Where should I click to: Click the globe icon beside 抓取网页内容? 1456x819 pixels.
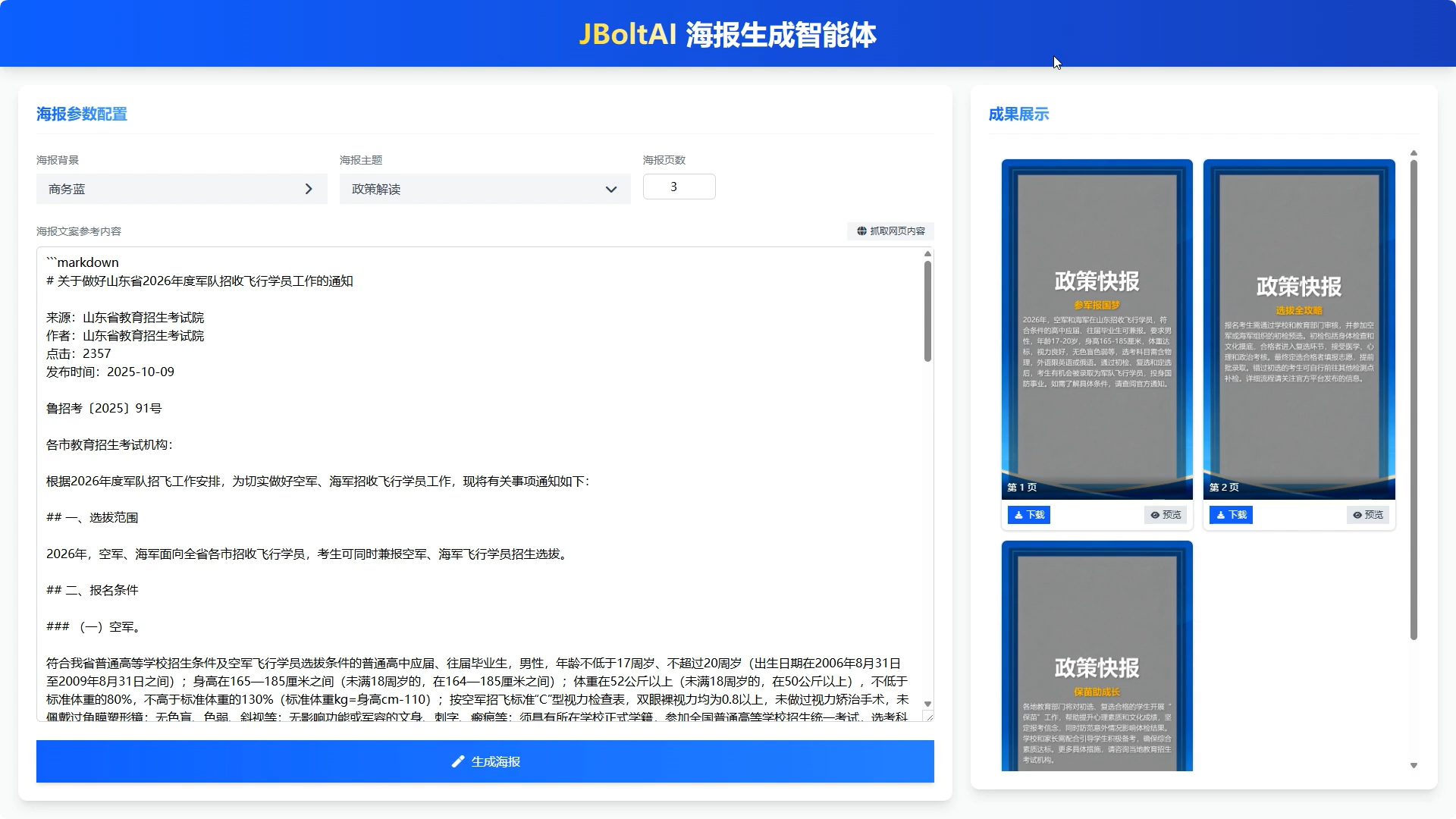861,231
